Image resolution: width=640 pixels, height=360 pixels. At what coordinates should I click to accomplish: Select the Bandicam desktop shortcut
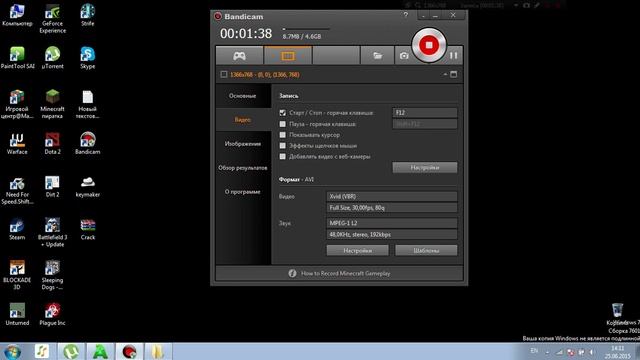point(87,144)
